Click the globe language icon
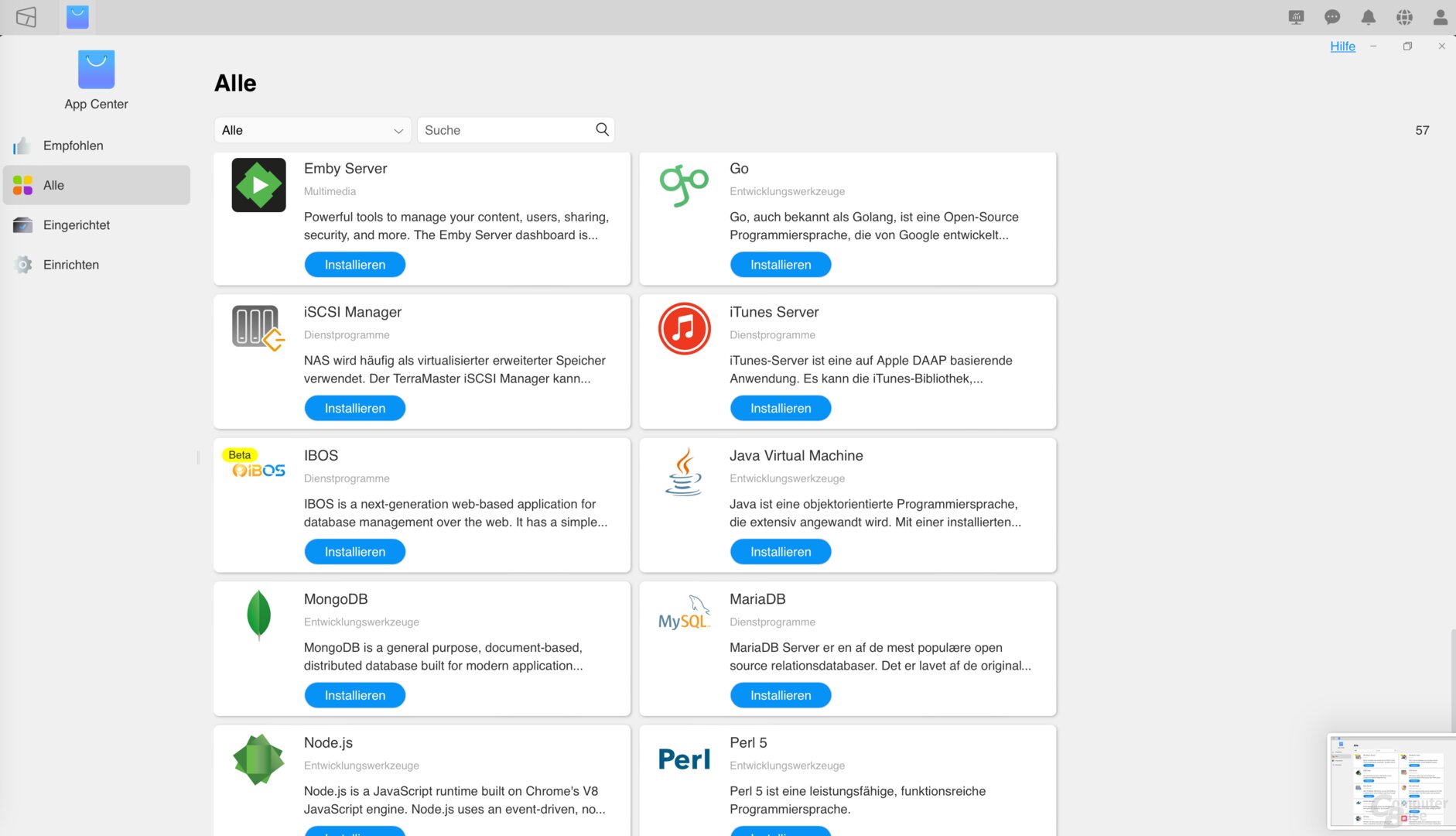The height and width of the screenshot is (836, 1456). pyautogui.click(x=1404, y=17)
